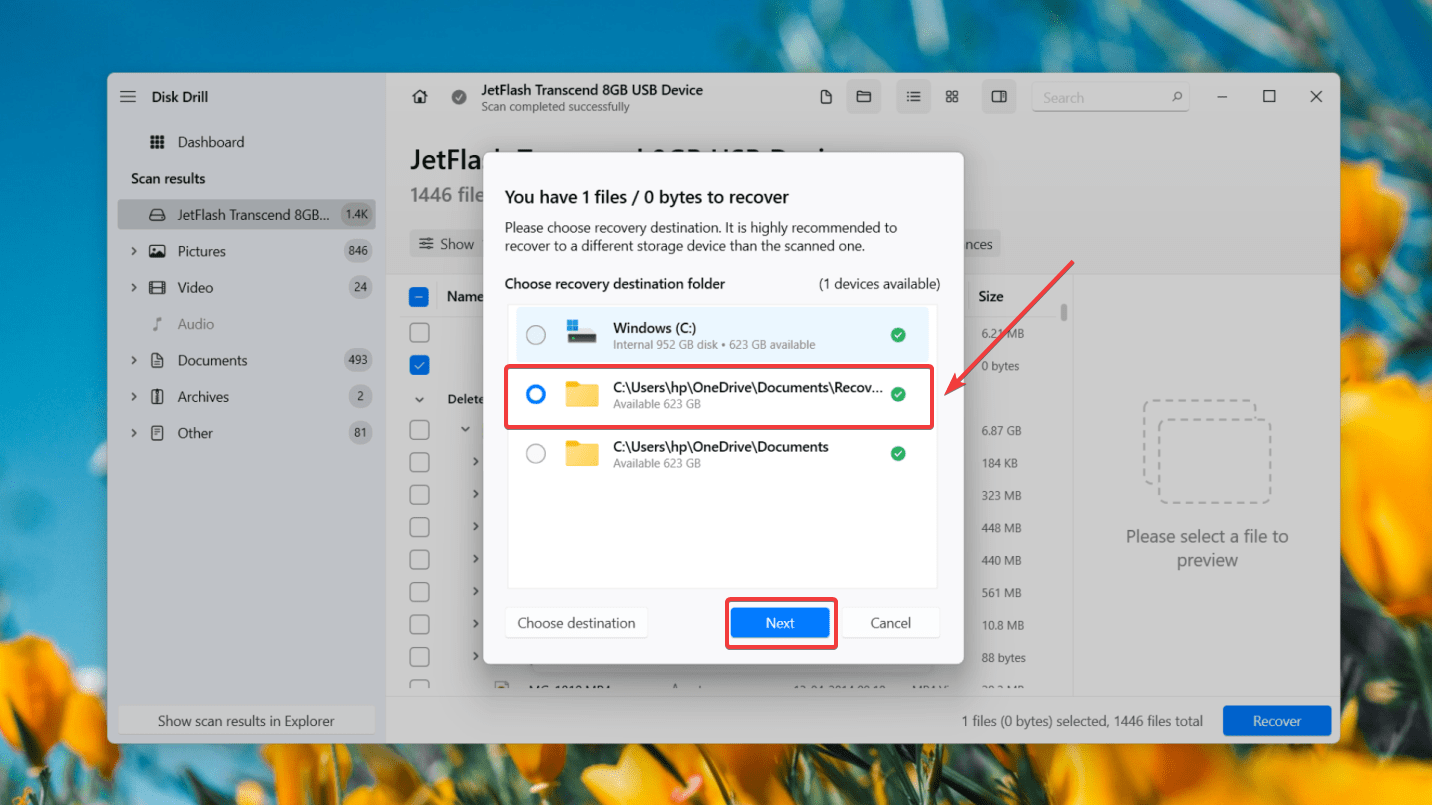Toggle the select-all checkbox in header
Image resolution: width=1432 pixels, height=805 pixels.
point(419,297)
